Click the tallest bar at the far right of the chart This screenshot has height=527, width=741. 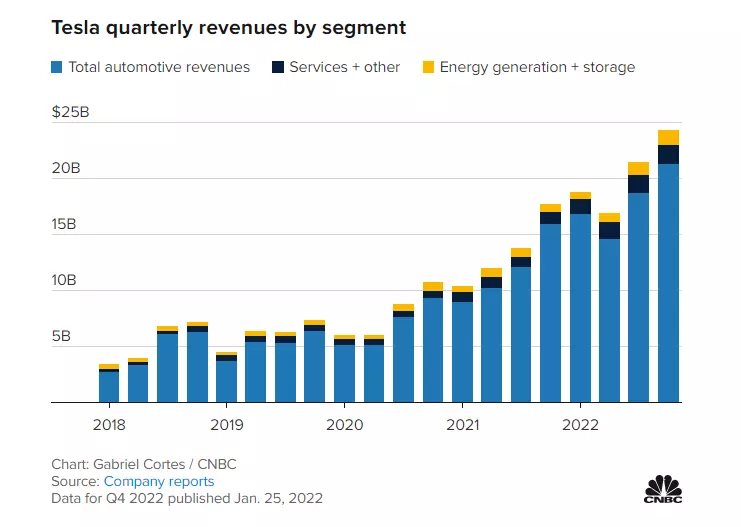pyautogui.click(x=668, y=266)
